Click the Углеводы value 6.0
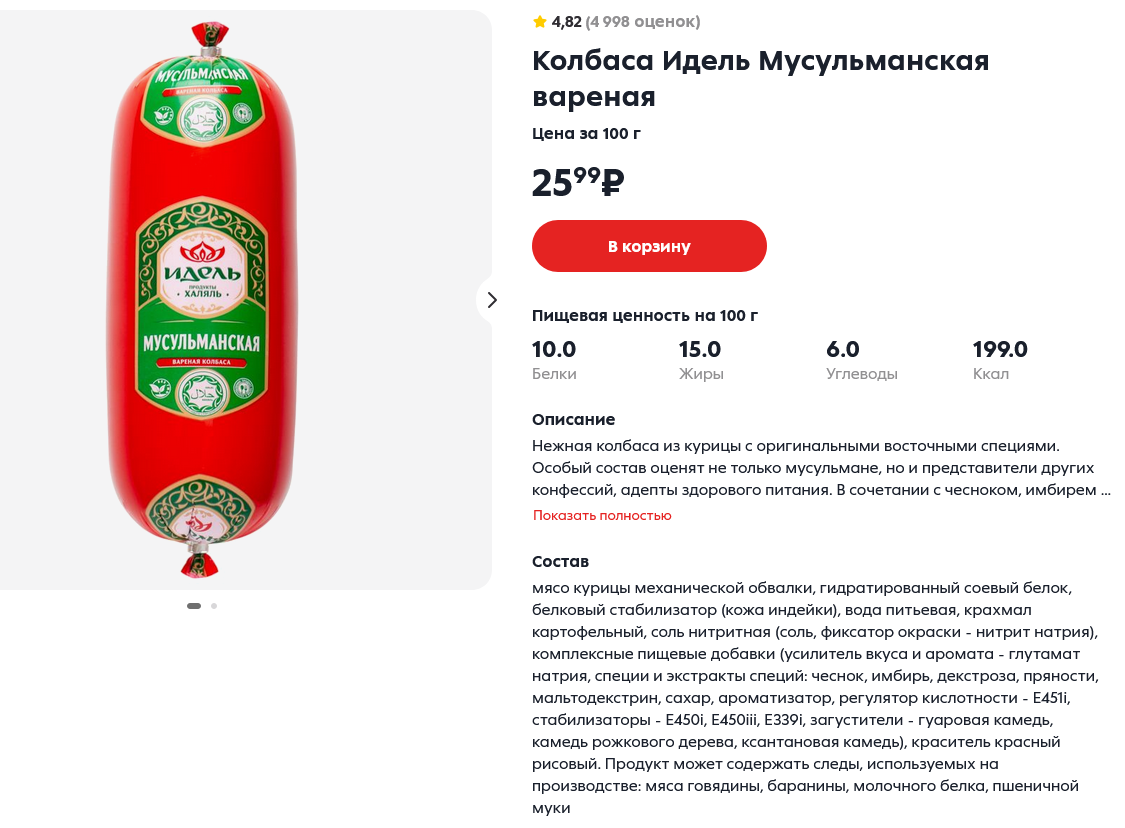 (842, 350)
